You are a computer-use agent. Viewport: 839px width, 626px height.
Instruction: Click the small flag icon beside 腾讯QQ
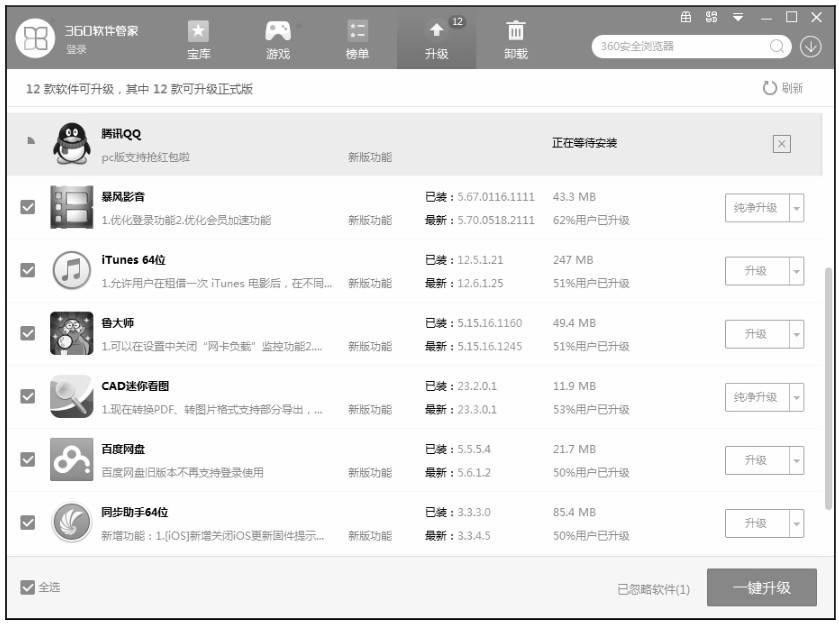coord(31,141)
